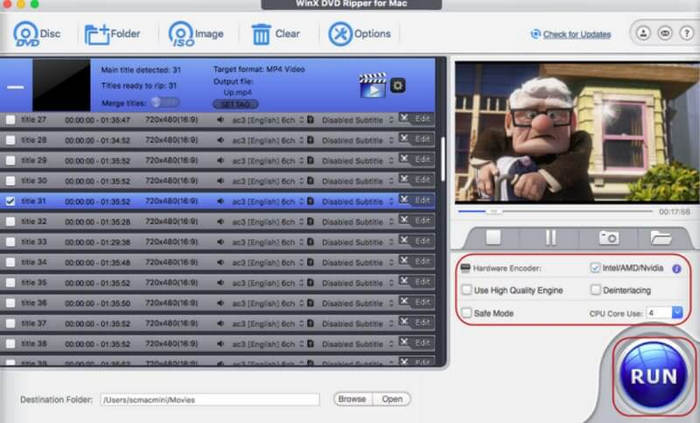Viewport: 700px width, 423px height.
Task: Take a snapshot with the camera icon
Action: coord(608,237)
